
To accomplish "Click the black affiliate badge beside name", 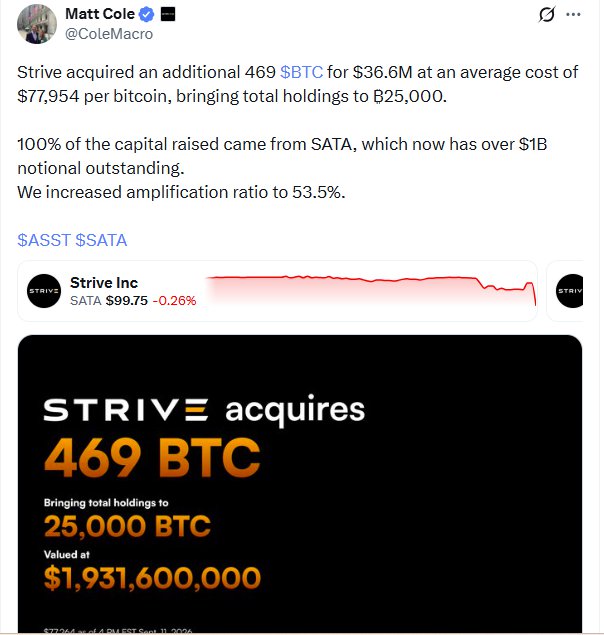I will [x=168, y=15].
